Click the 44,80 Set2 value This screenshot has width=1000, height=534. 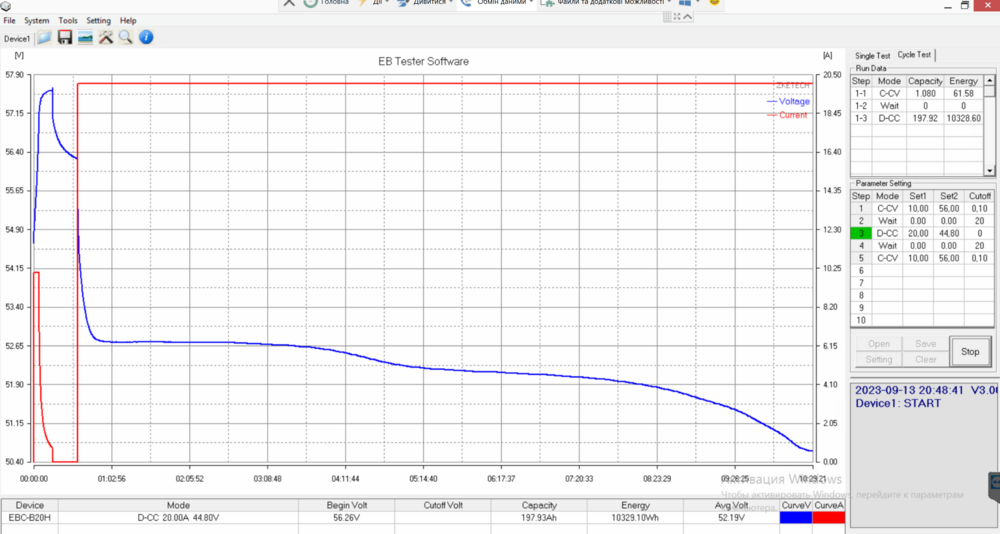[x=948, y=234]
